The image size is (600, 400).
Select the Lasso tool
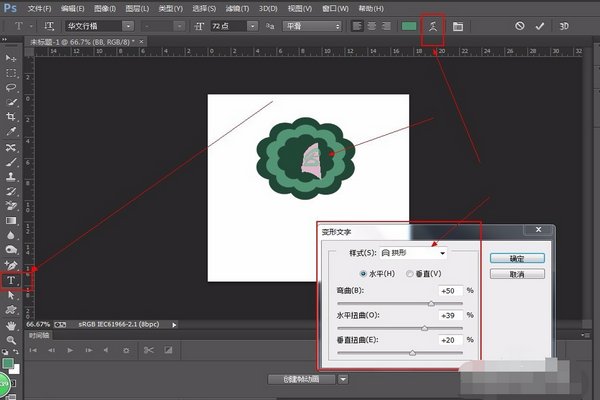11,87
